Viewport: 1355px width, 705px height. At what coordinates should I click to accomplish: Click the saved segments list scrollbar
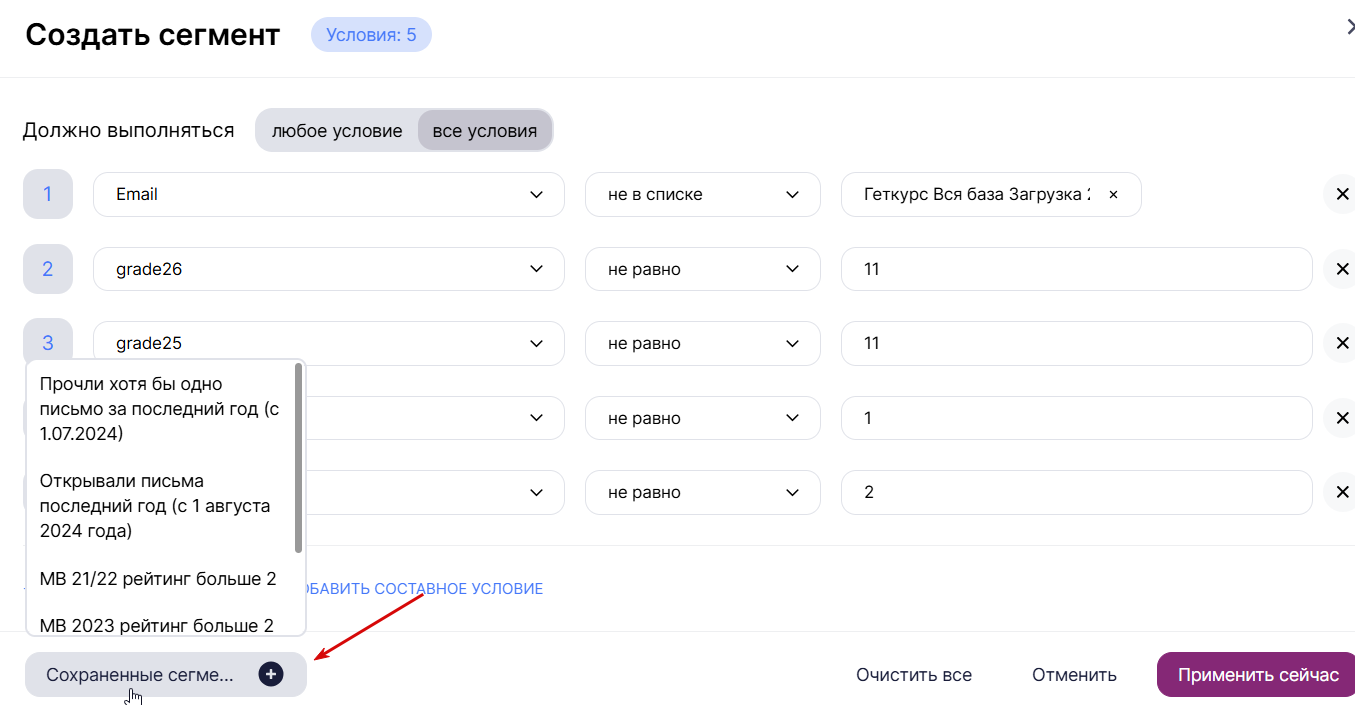pyautogui.click(x=299, y=458)
